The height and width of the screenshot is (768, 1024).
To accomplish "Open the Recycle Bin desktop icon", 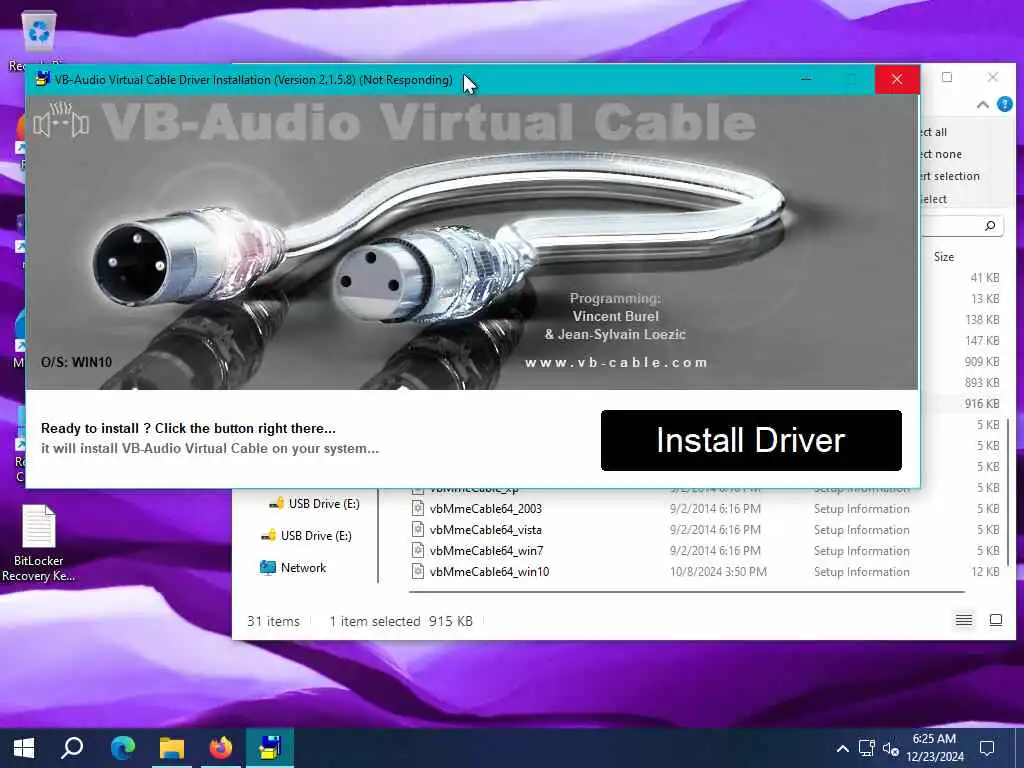I will (38, 39).
